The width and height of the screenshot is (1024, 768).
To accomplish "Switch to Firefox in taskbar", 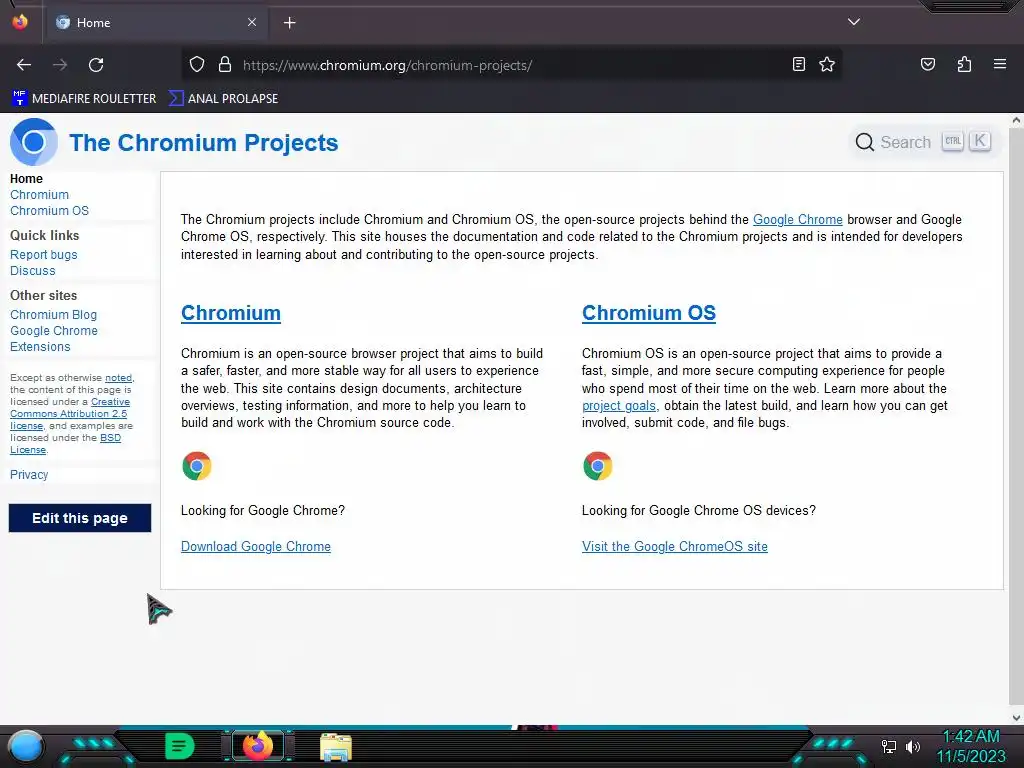I will point(257,746).
